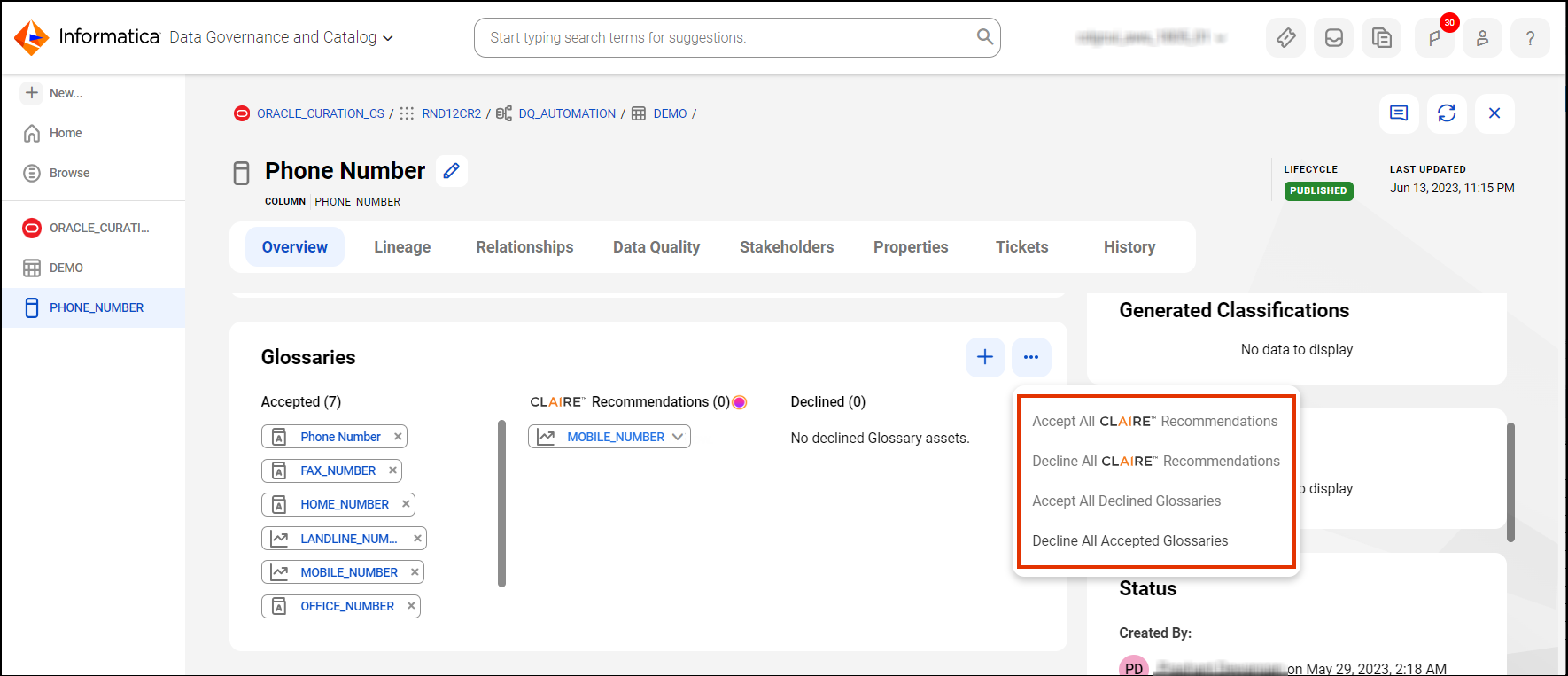Open the help question mark icon
Viewport: 1568px width, 676px height.
(x=1530, y=37)
